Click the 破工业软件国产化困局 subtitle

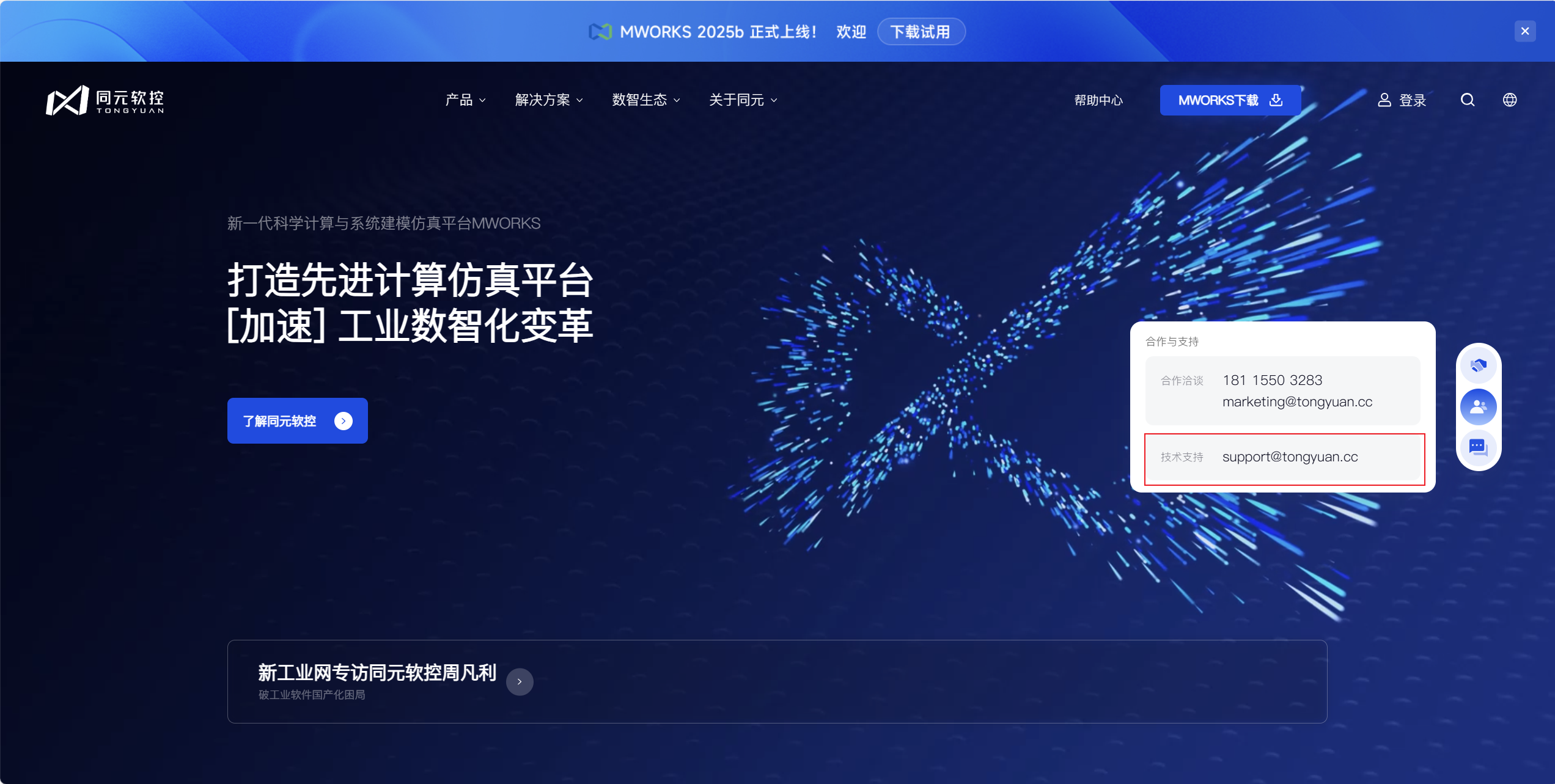[312, 695]
